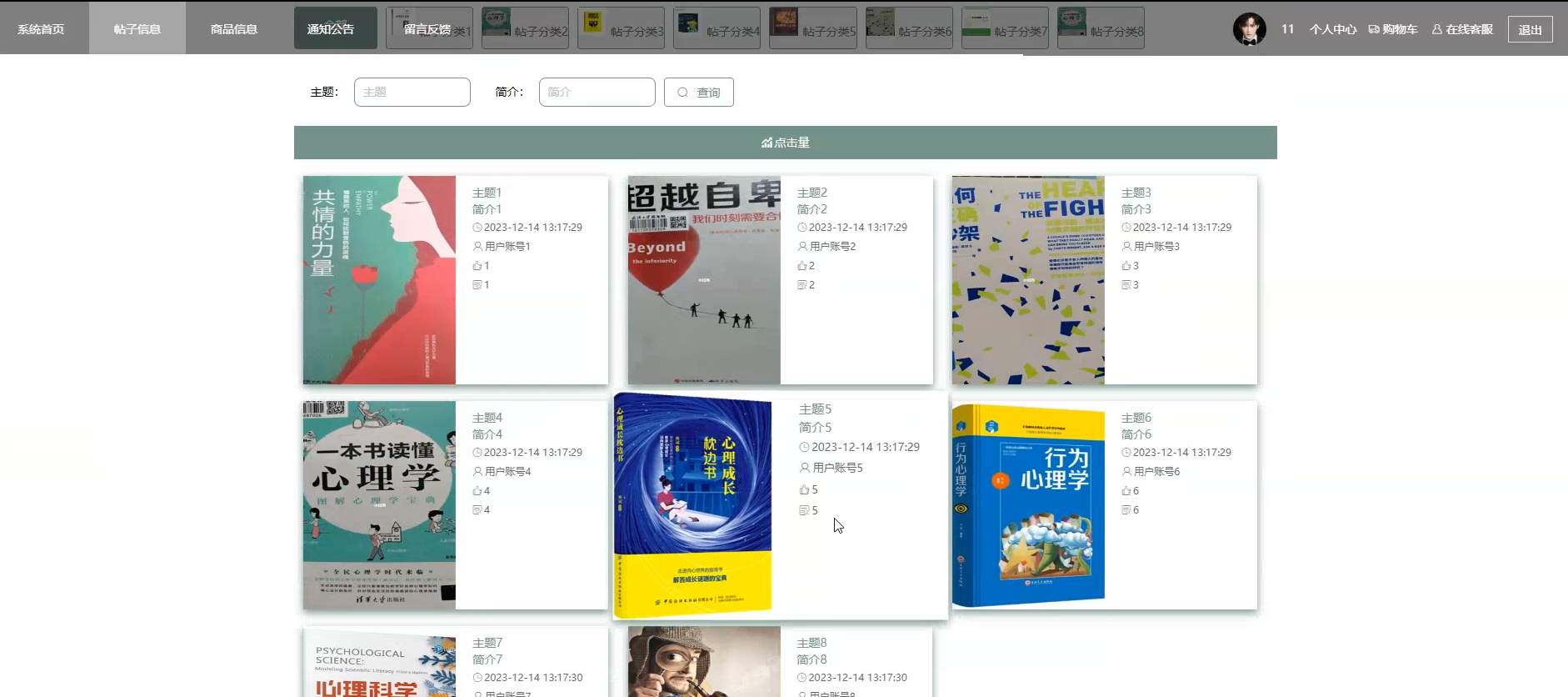Click the clock icon on 主题5 card
This screenshot has width=1568, height=697.
click(x=805, y=448)
